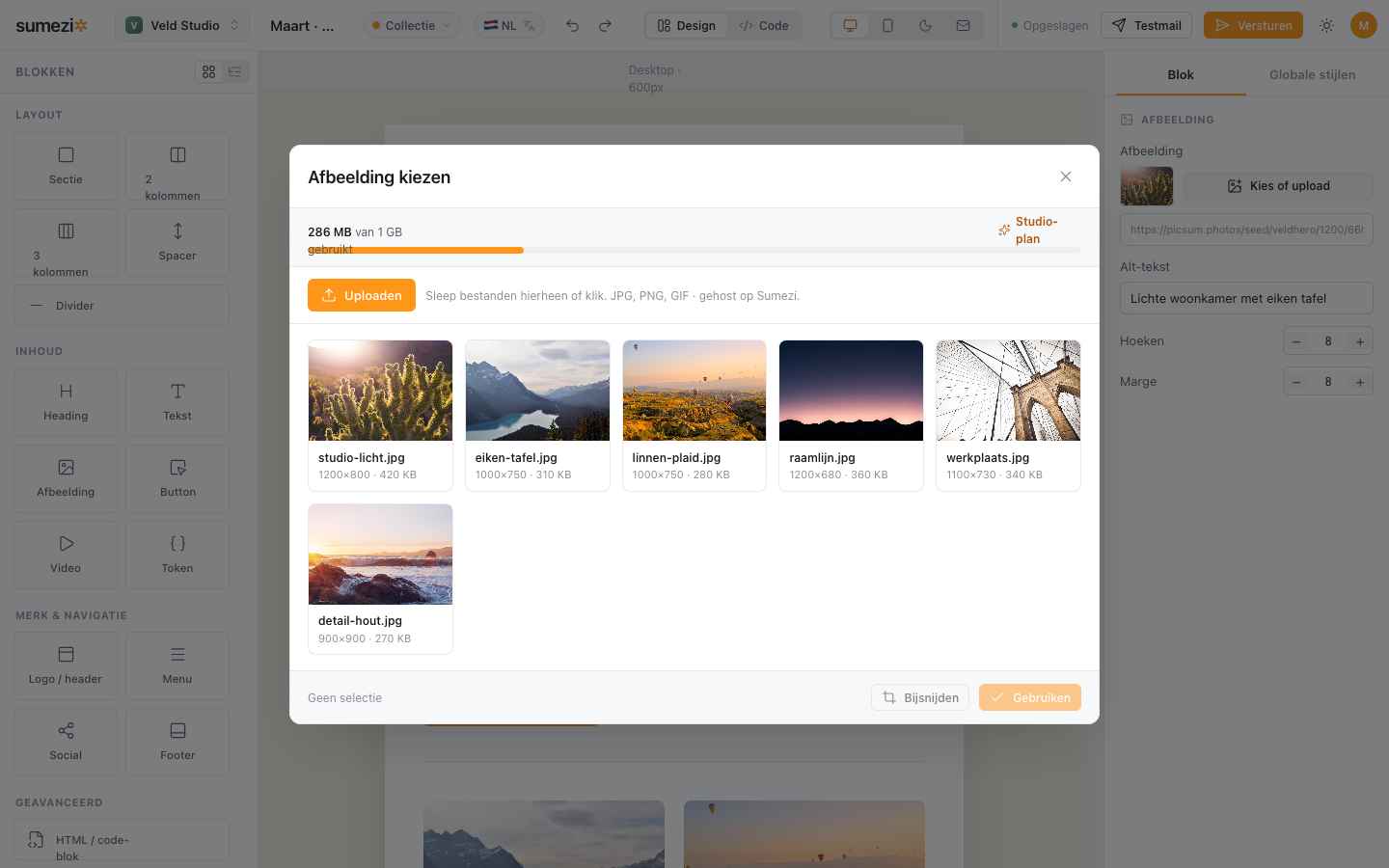
Task: Increase the Hoeken value
Action: 1360,341
